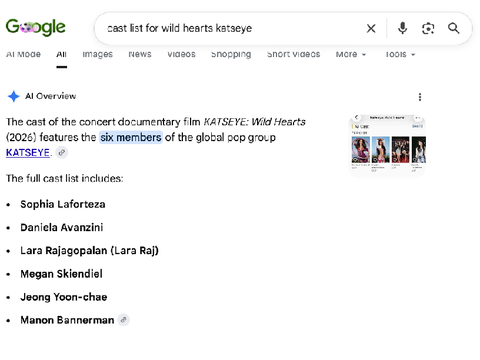Open the Videos results tab
Viewport: 480px width, 360px height.
tap(181, 54)
